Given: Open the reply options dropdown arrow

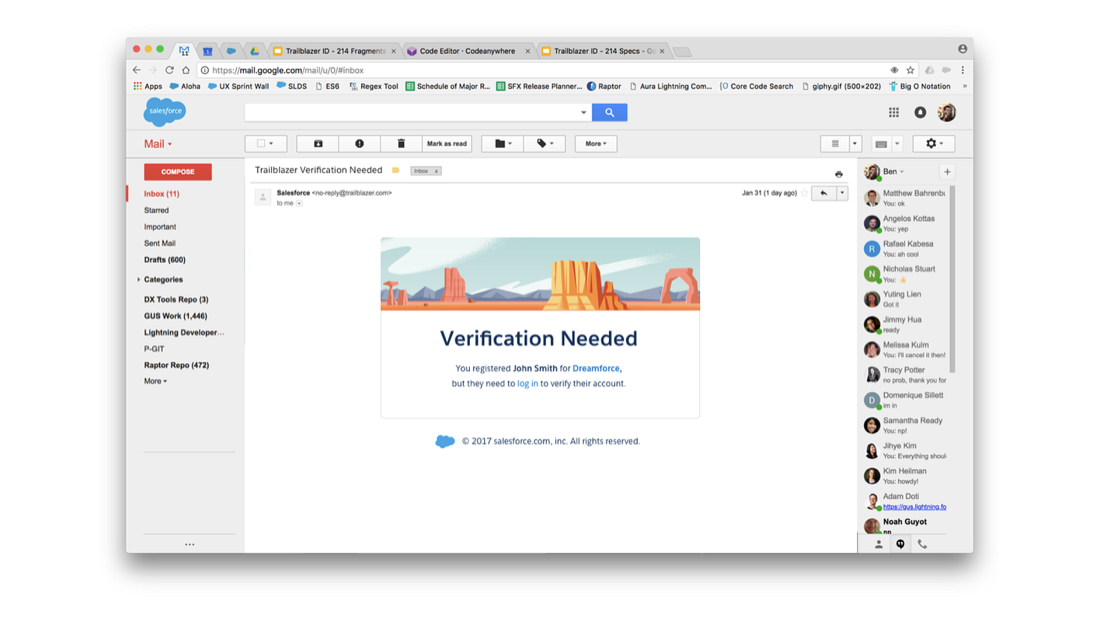Looking at the screenshot, I should (x=843, y=192).
